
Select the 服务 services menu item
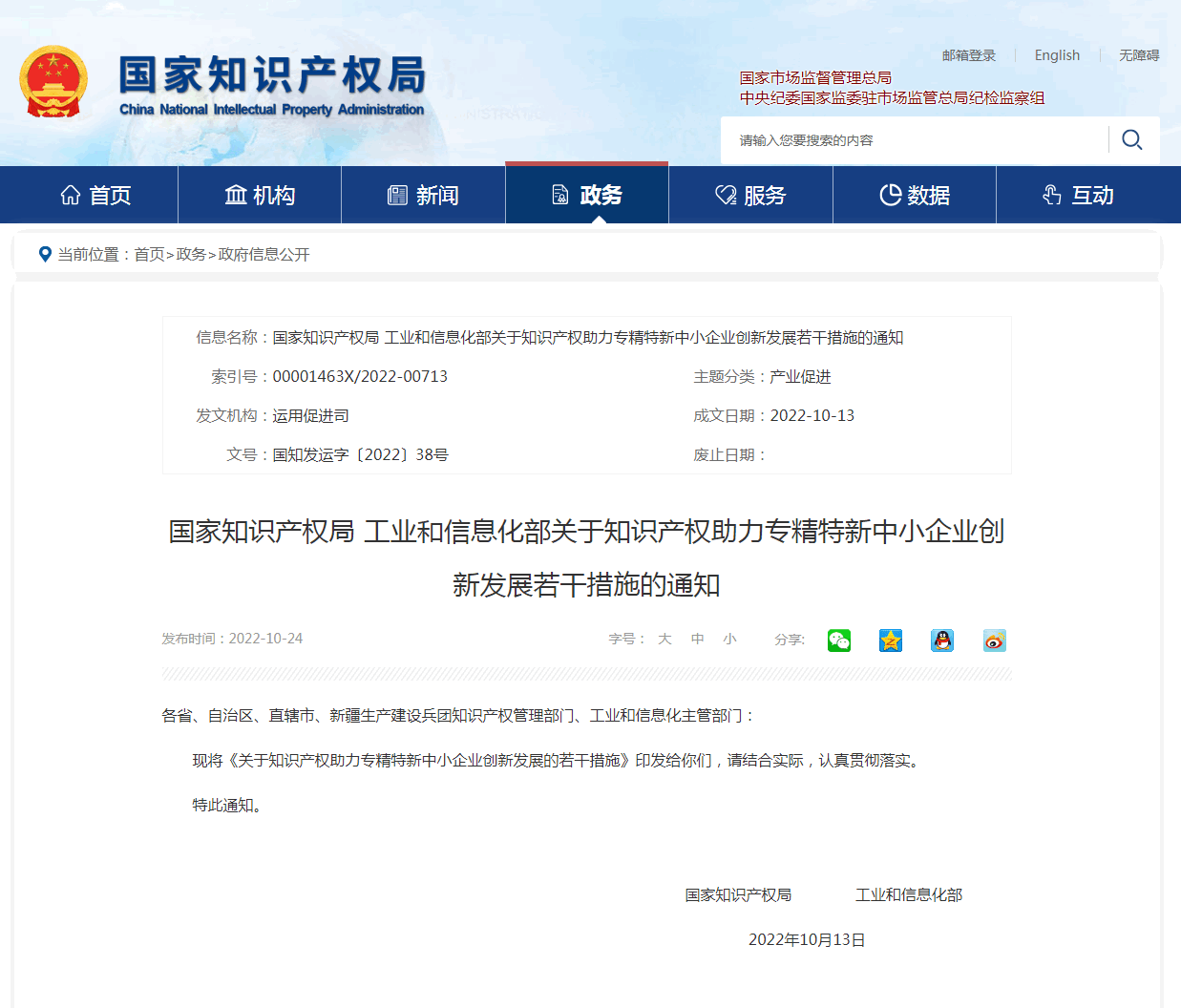pyautogui.click(x=750, y=196)
